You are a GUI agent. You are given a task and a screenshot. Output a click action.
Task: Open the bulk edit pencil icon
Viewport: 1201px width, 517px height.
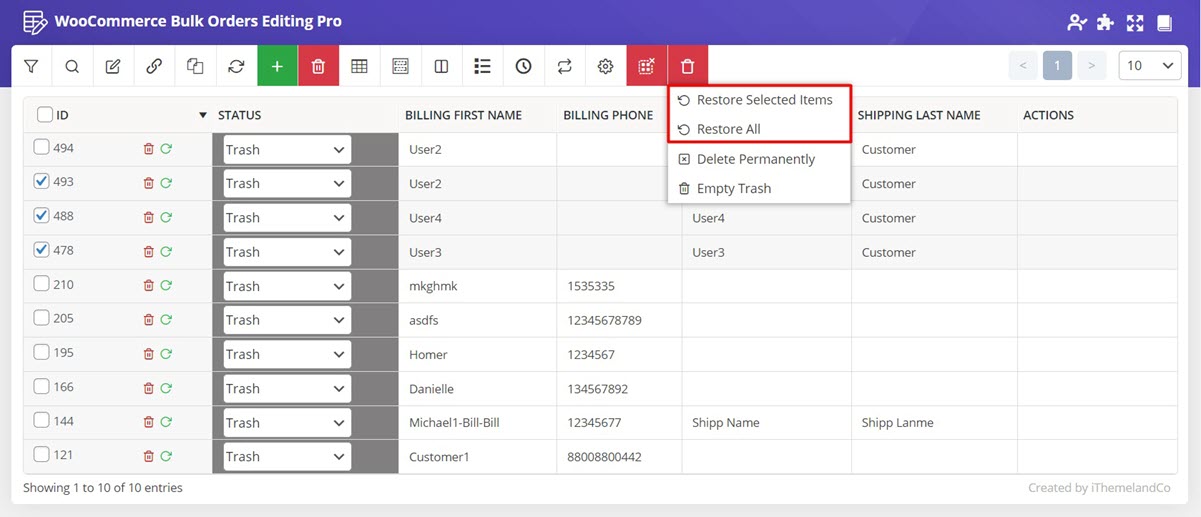[113, 66]
